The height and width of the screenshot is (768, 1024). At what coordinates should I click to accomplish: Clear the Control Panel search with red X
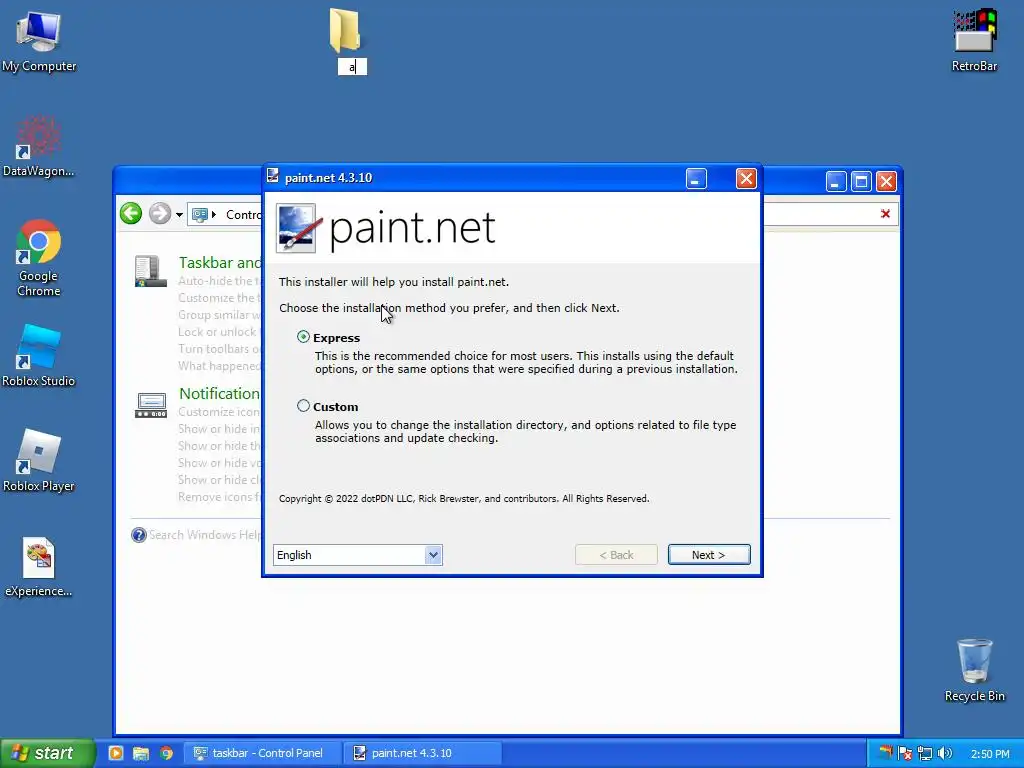885,214
